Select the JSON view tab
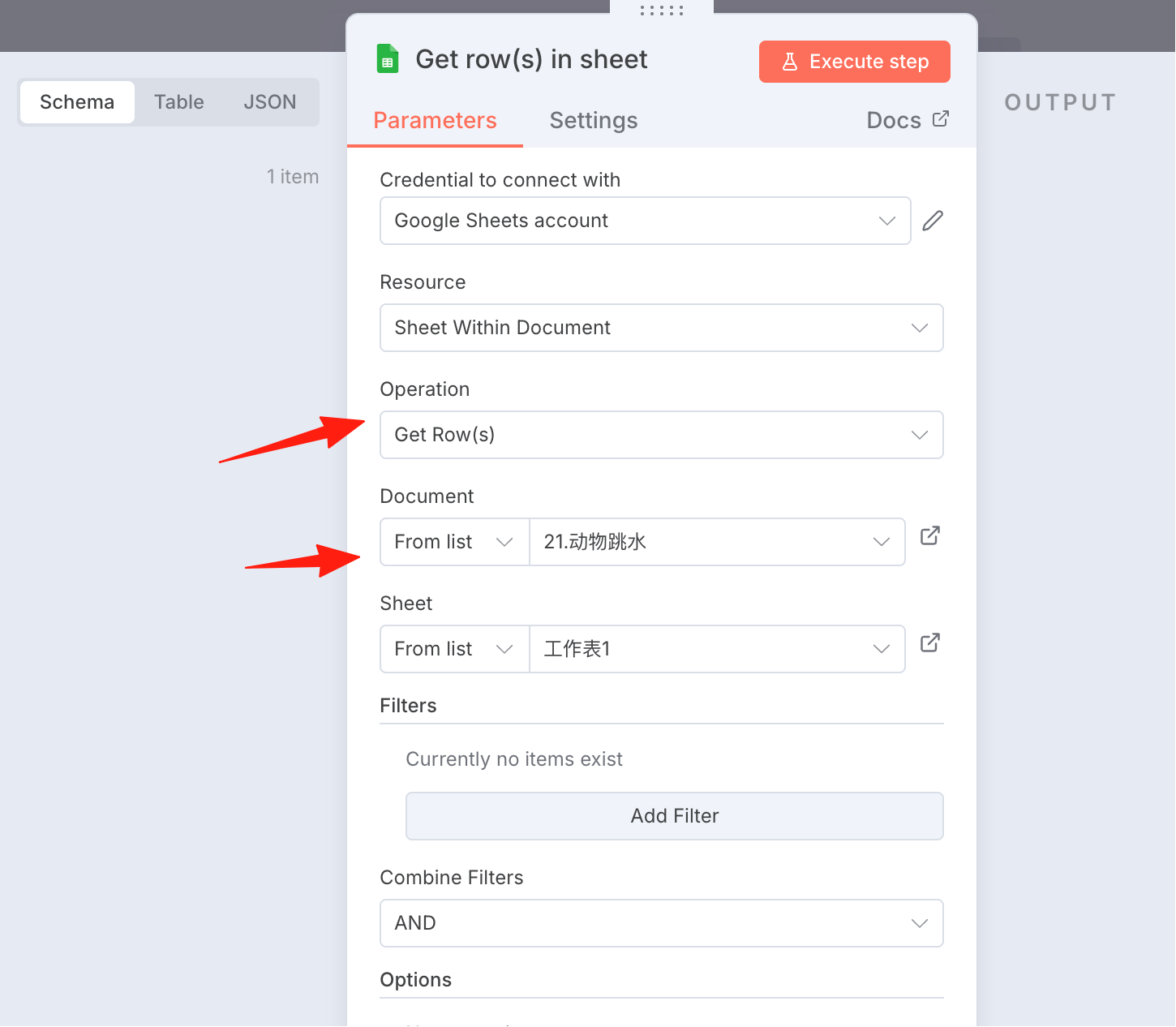The height and width of the screenshot is (1027, 1176). pyautogui.click(x=270, y=102)
